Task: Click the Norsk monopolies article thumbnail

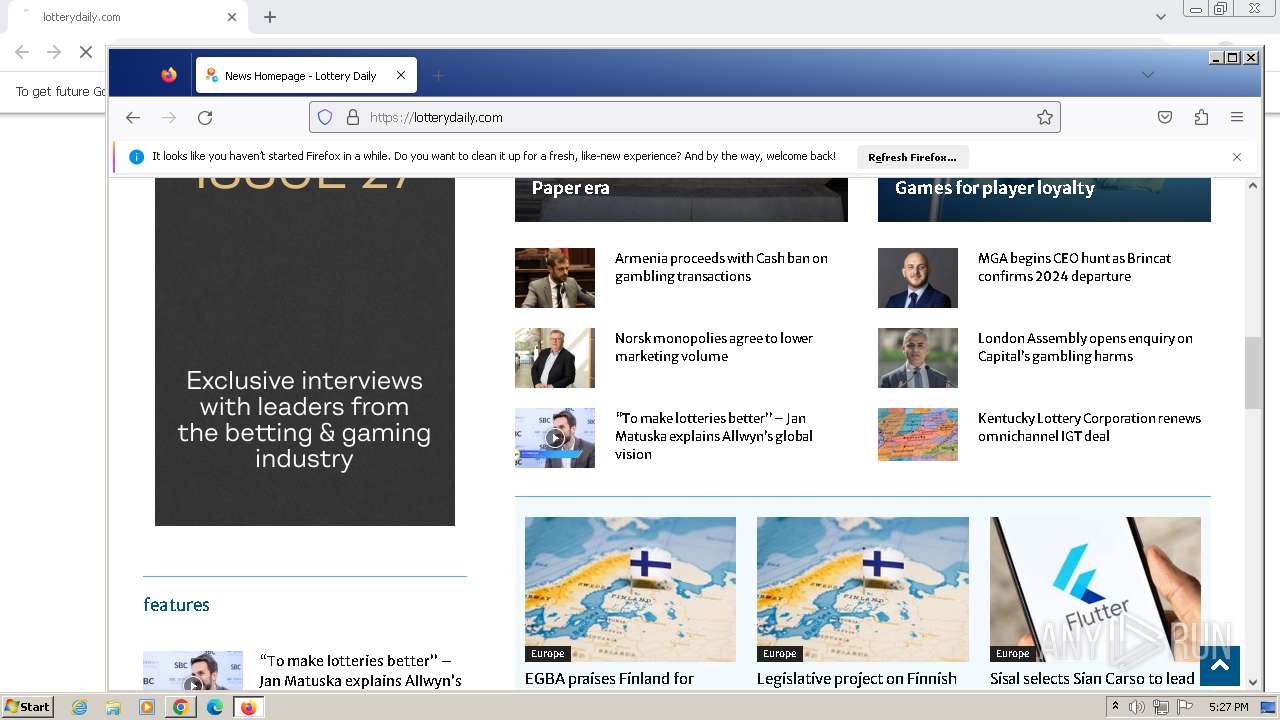Action: point(555,358)
